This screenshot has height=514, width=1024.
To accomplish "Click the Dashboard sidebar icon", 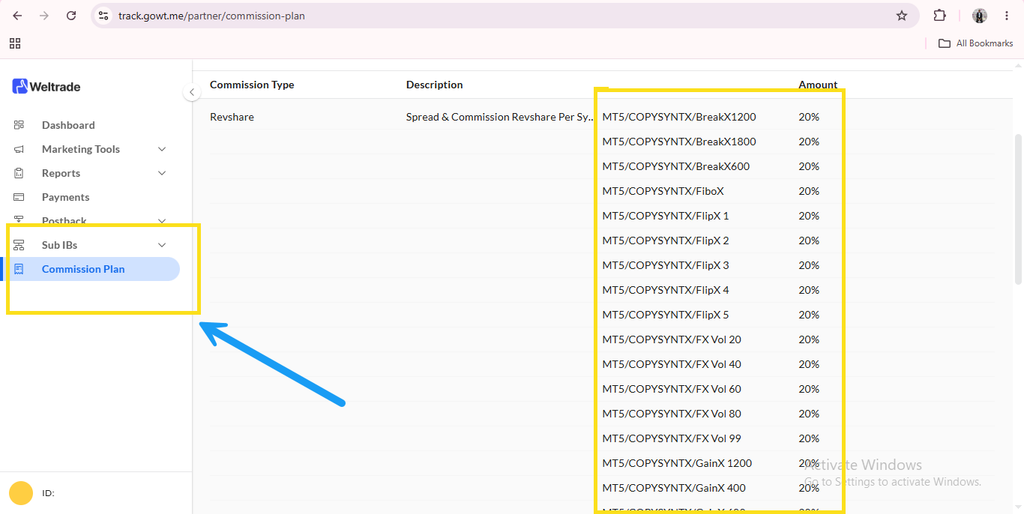I will tap(19, 125).
